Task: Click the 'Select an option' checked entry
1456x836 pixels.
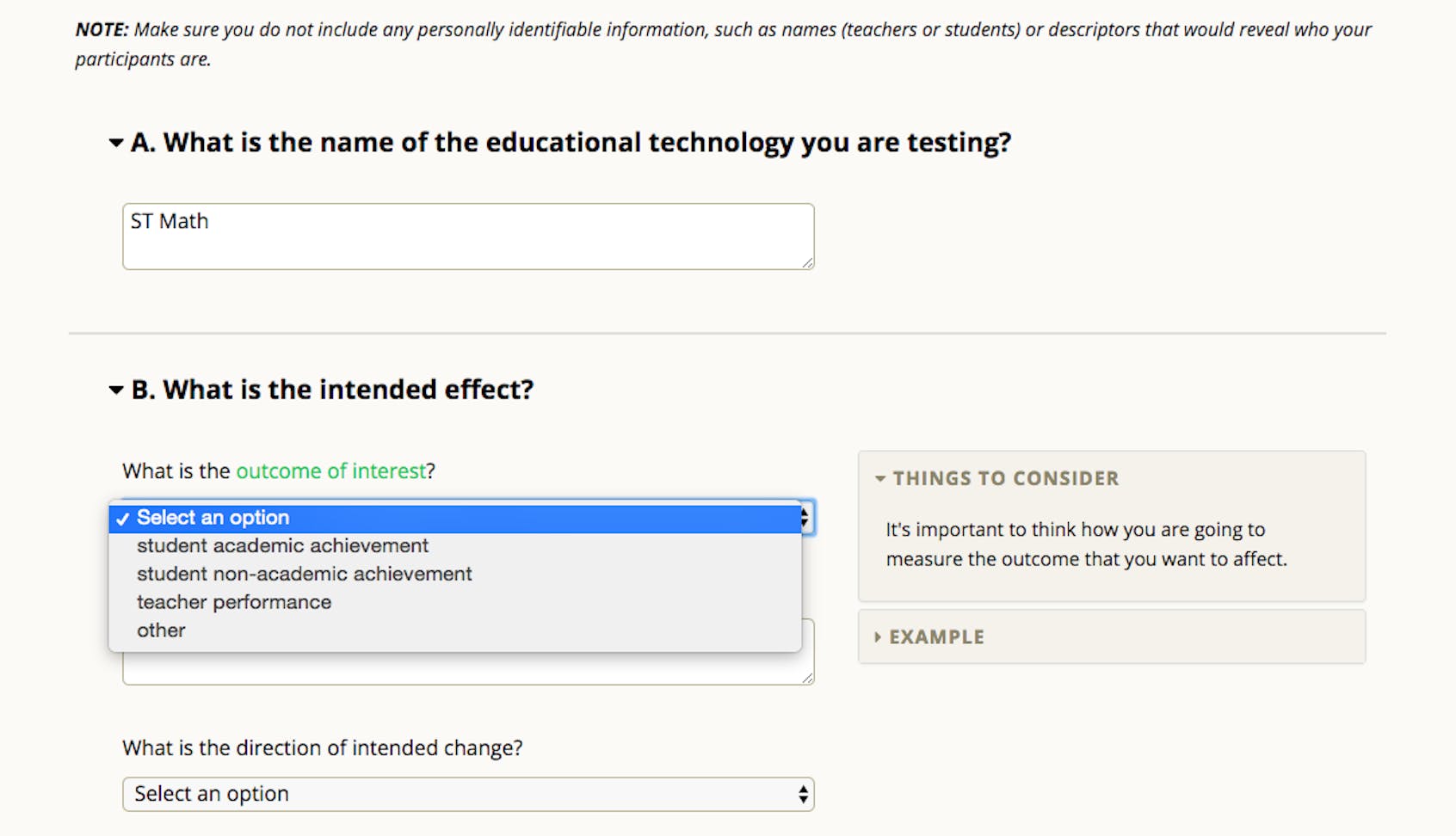Action: tap(213, 517)
